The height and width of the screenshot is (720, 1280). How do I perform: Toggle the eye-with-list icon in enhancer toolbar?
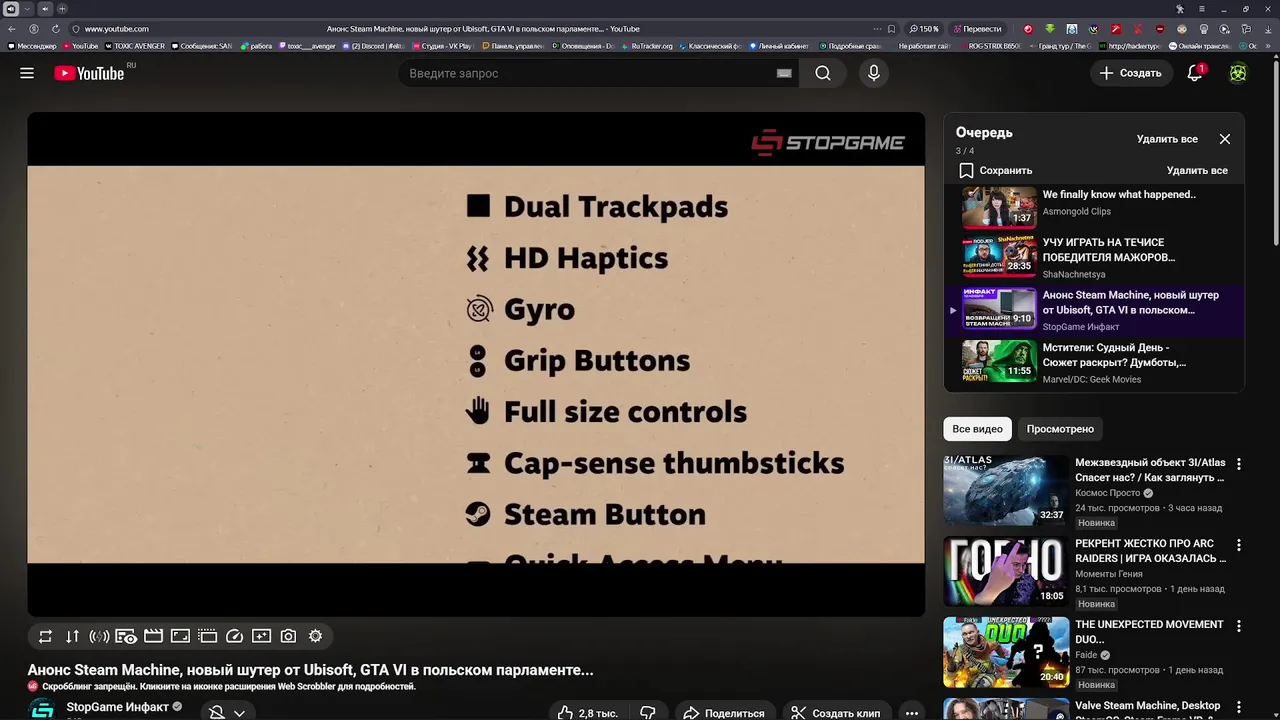pyautogui.click(x=126, y=636)
